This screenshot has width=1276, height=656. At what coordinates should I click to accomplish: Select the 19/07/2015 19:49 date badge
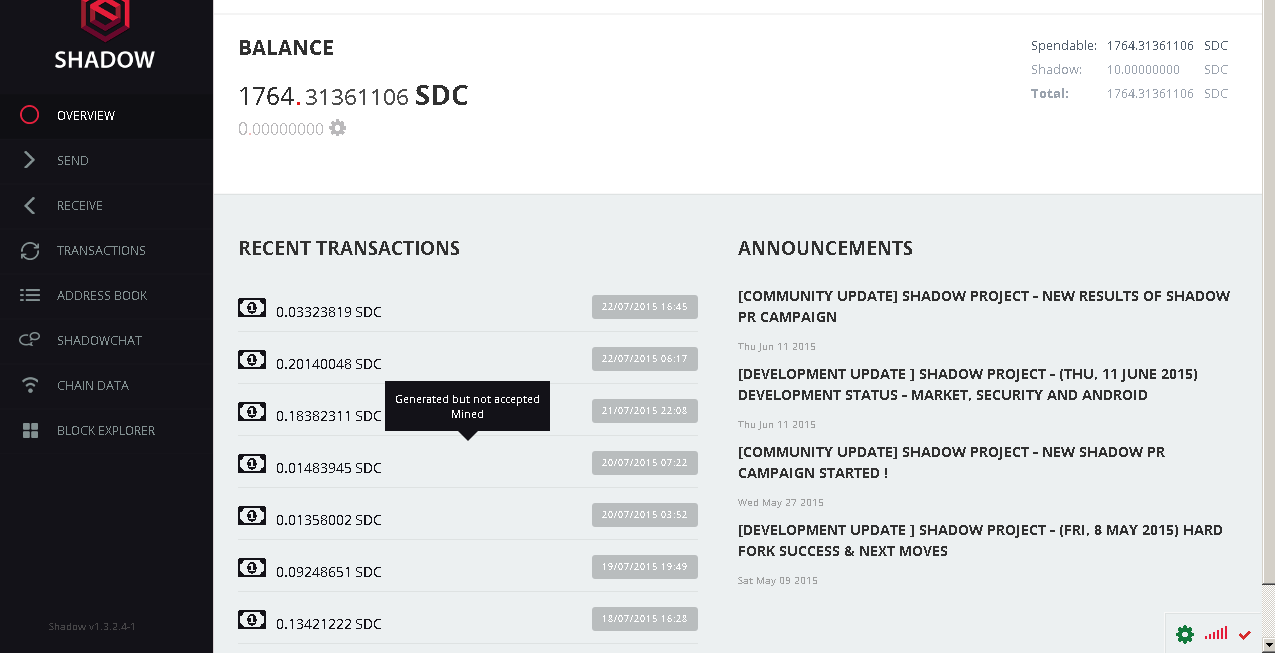click(x=645, y=567)
